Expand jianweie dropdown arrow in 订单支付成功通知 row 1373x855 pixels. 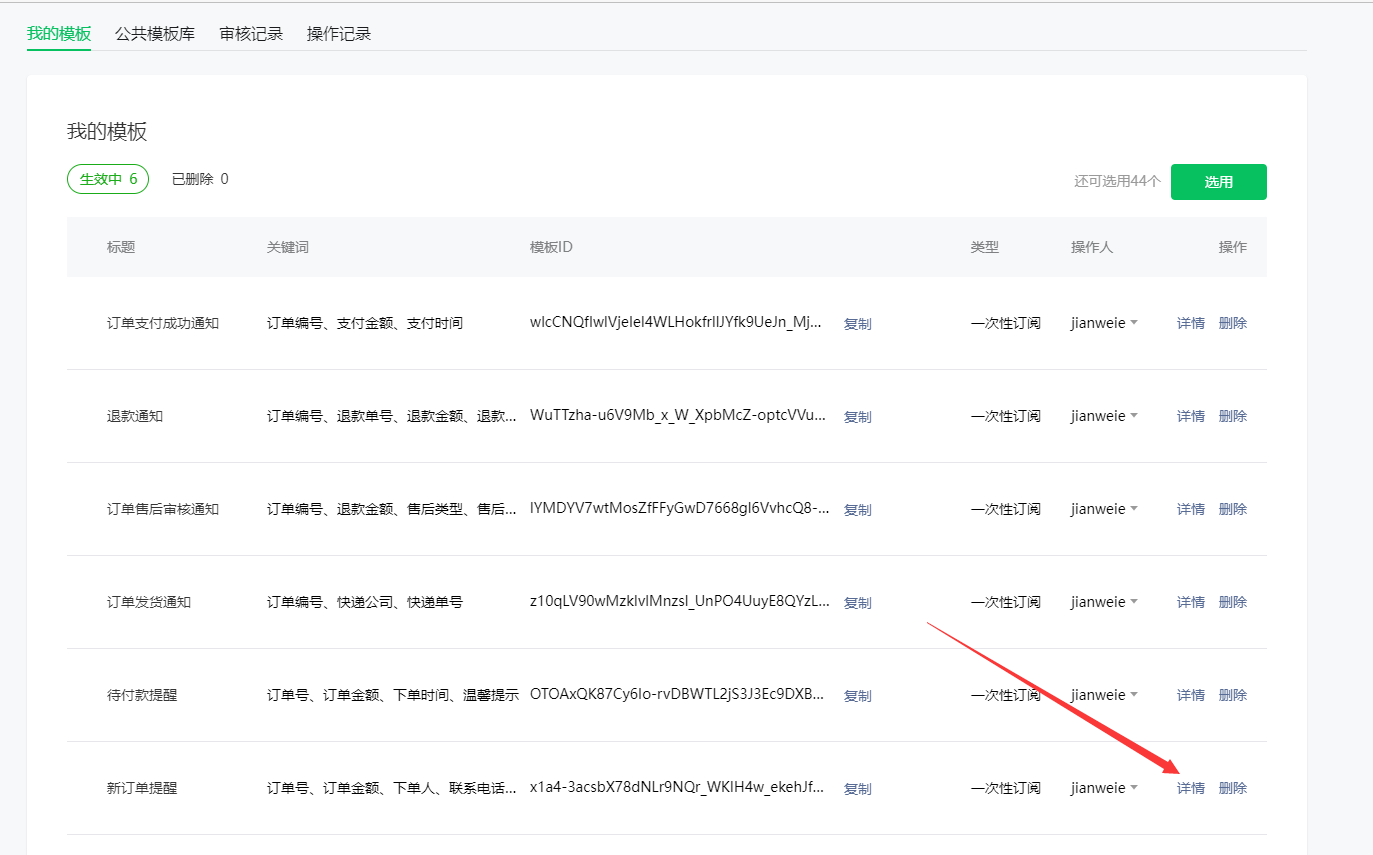pyautogui.click(x=1134, y=323)
